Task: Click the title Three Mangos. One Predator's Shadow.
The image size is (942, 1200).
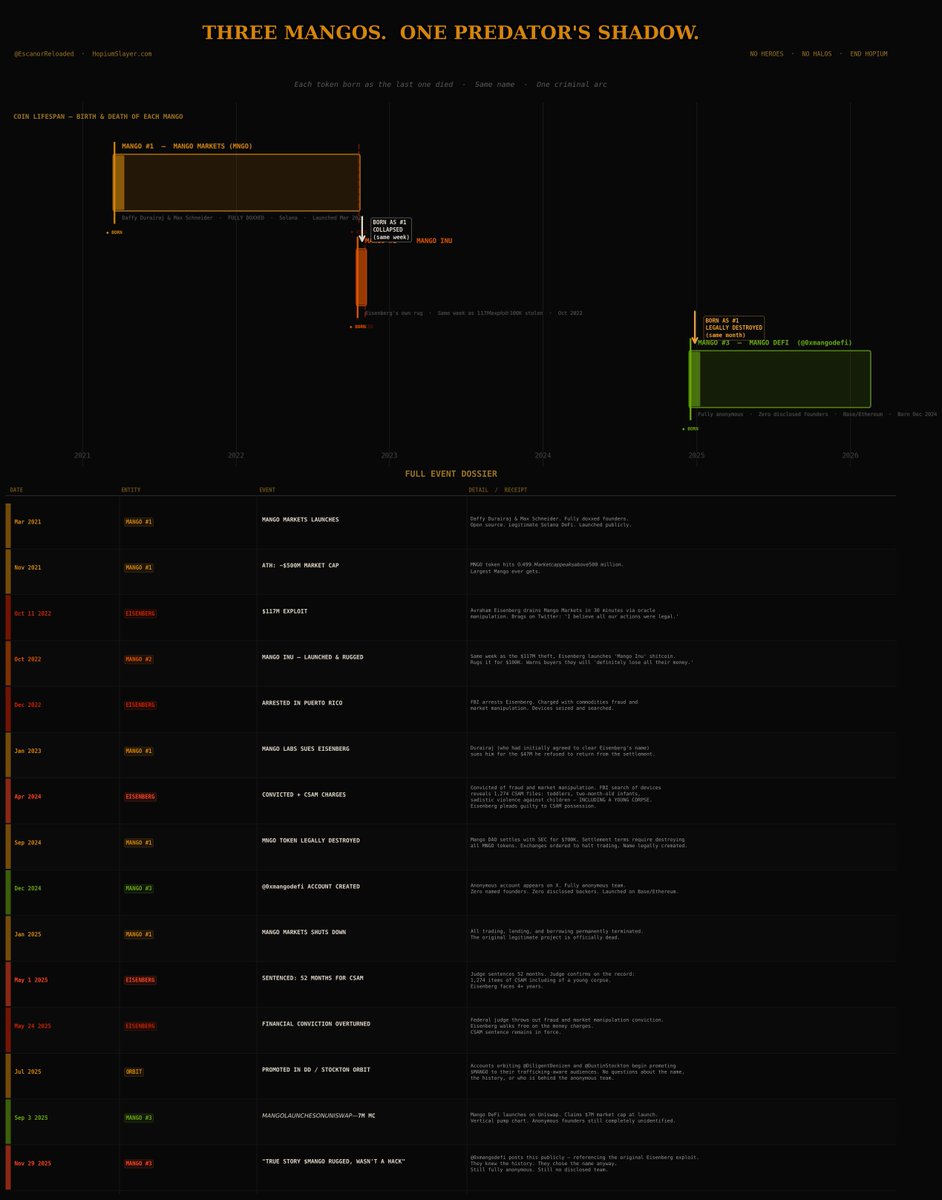Action: tap(451, 33)
